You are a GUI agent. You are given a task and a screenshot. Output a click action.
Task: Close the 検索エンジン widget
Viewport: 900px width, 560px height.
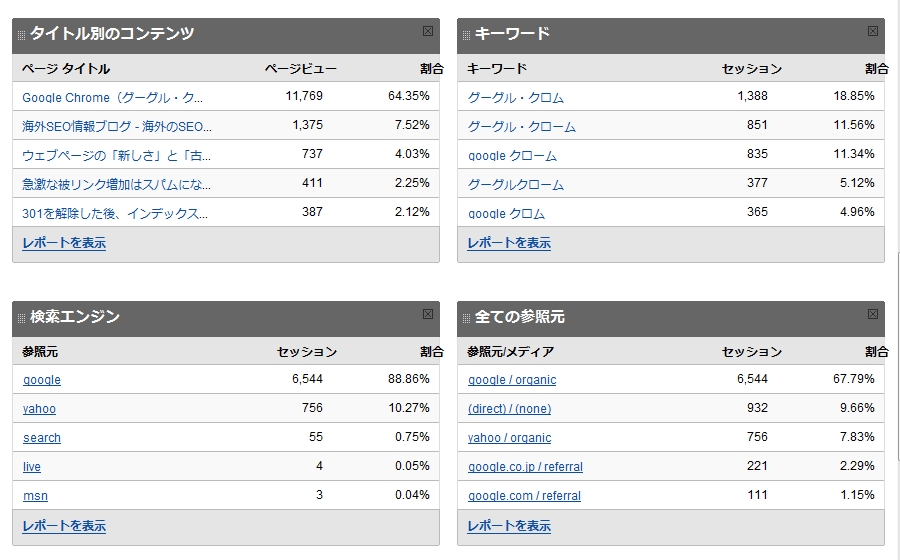pos(428,314)
